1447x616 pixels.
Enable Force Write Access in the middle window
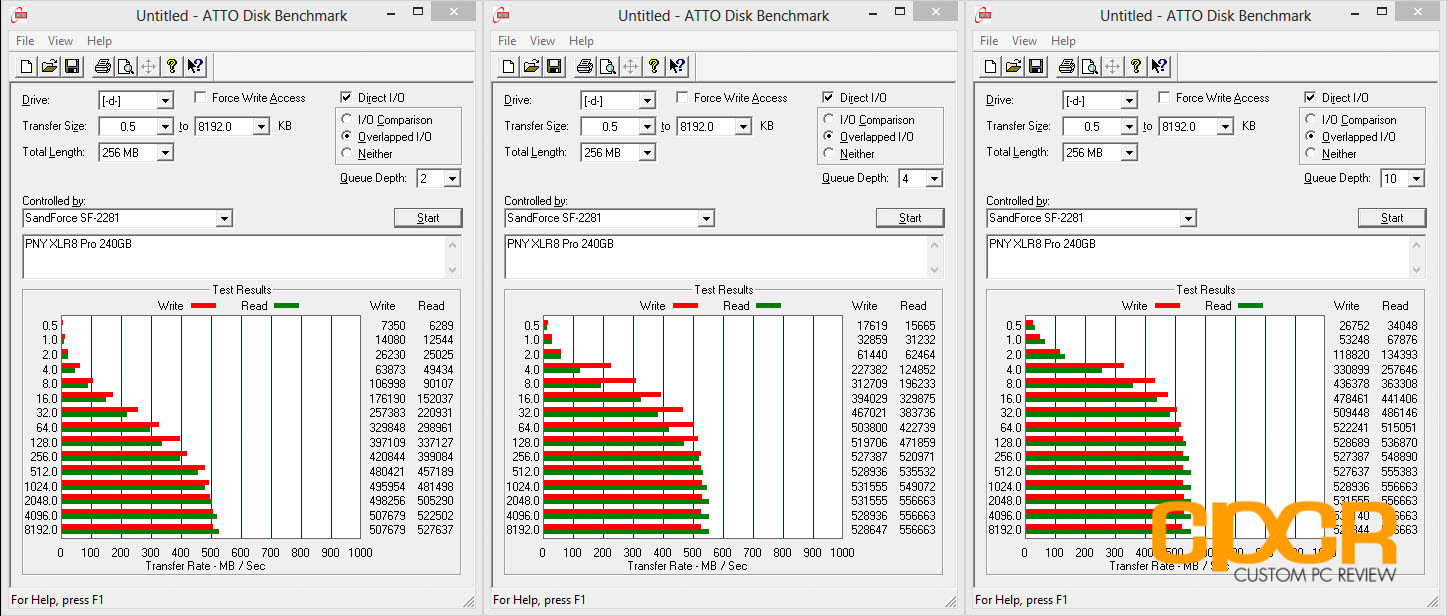click(x=682, y=98)
